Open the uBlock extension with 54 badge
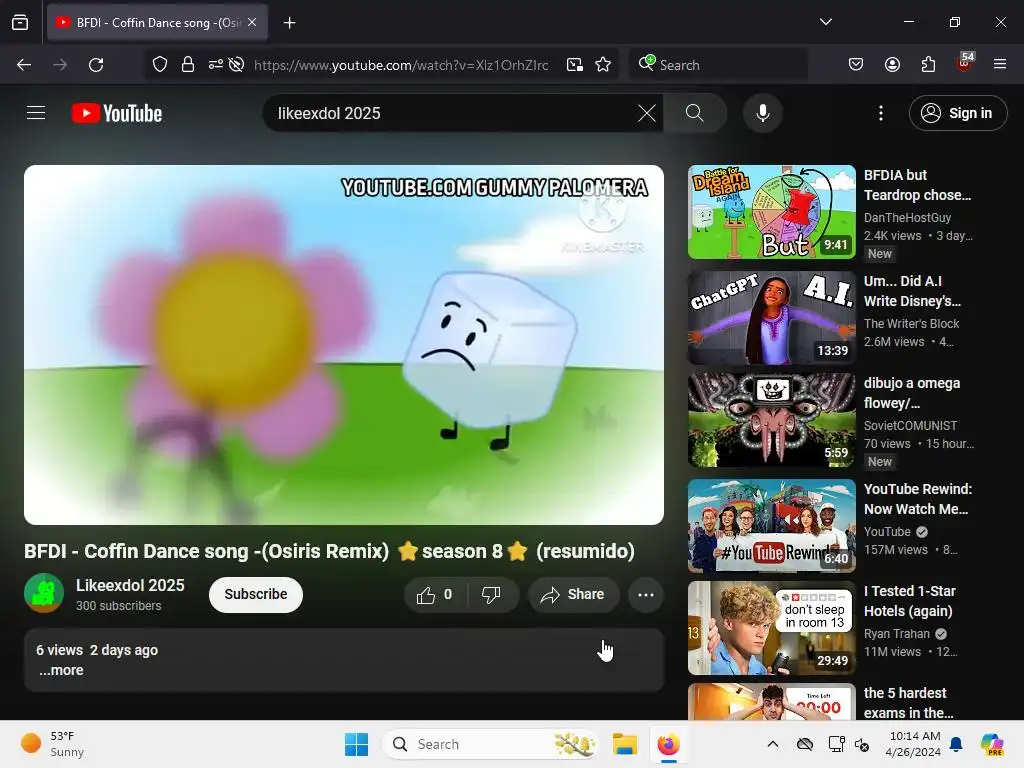Image resolution: width=1024 pixels, height=768 pixels. coord(965,63)
